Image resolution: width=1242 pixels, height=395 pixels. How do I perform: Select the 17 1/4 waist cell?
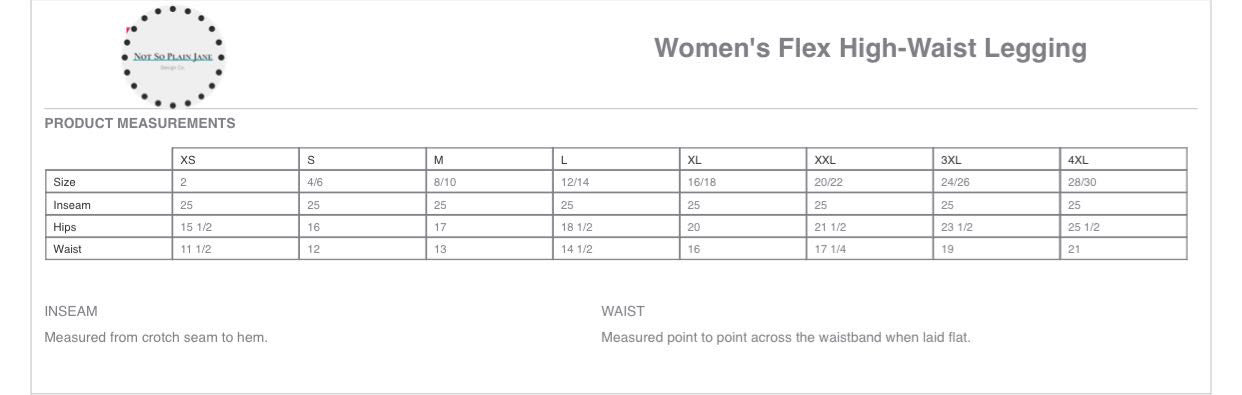pos(870,249)
